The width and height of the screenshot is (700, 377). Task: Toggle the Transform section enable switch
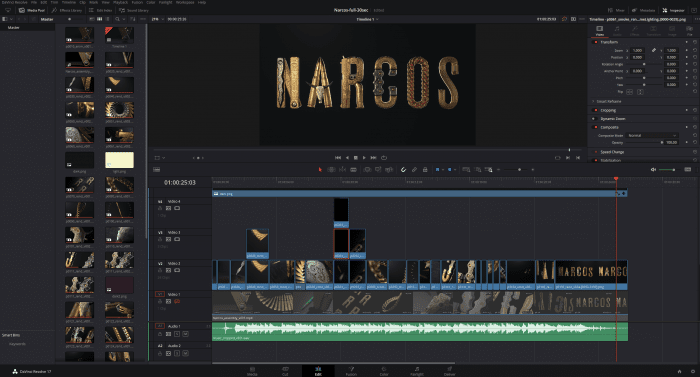point(596,42)
